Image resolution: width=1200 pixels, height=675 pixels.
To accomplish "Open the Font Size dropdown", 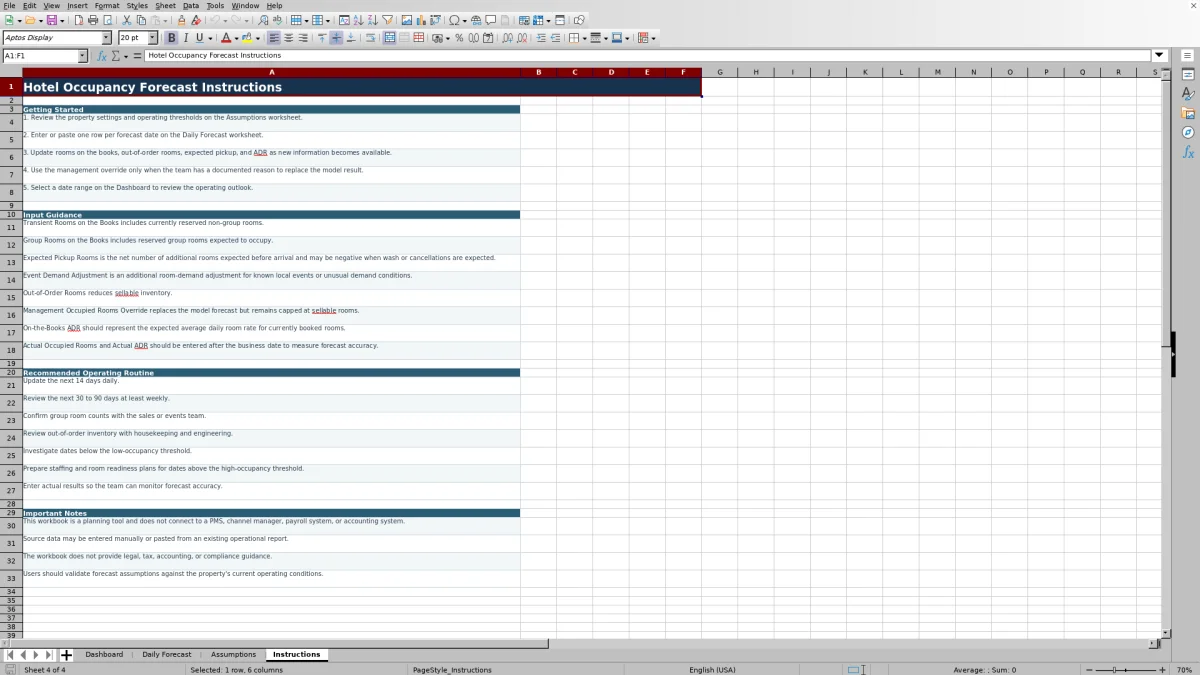I will 153,38.
